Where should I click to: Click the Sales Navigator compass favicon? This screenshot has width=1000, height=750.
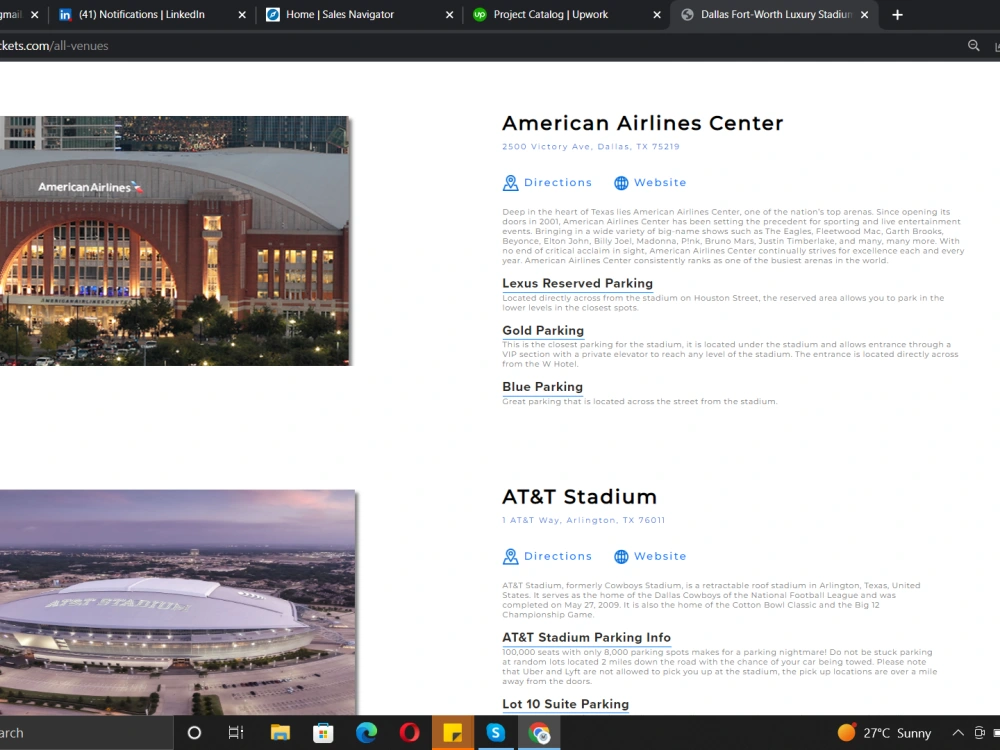click(x=272, y=15)
